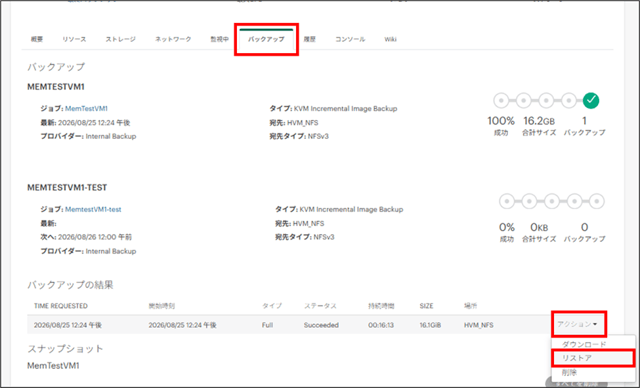Expand the アクション dropdown in backup results
640x388 pixels.
(578, 324)
